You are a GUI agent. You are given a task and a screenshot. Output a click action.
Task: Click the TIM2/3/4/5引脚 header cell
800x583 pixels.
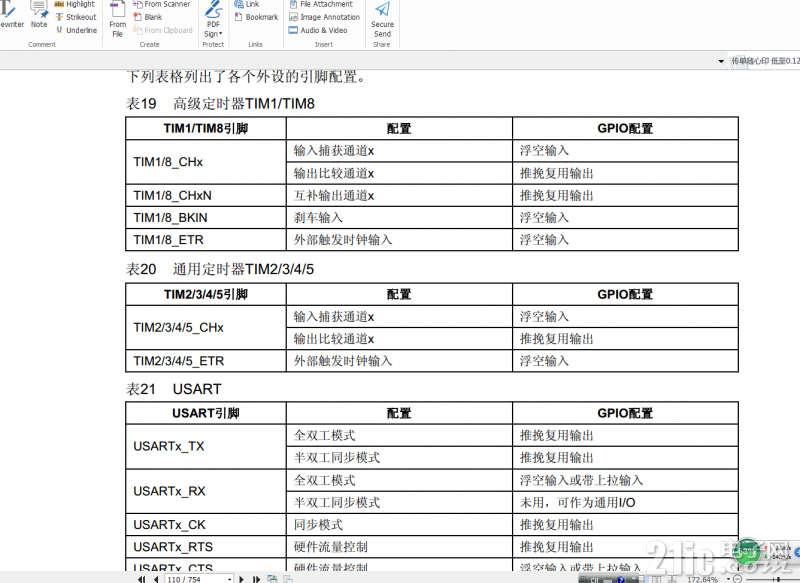coord(206,294)
